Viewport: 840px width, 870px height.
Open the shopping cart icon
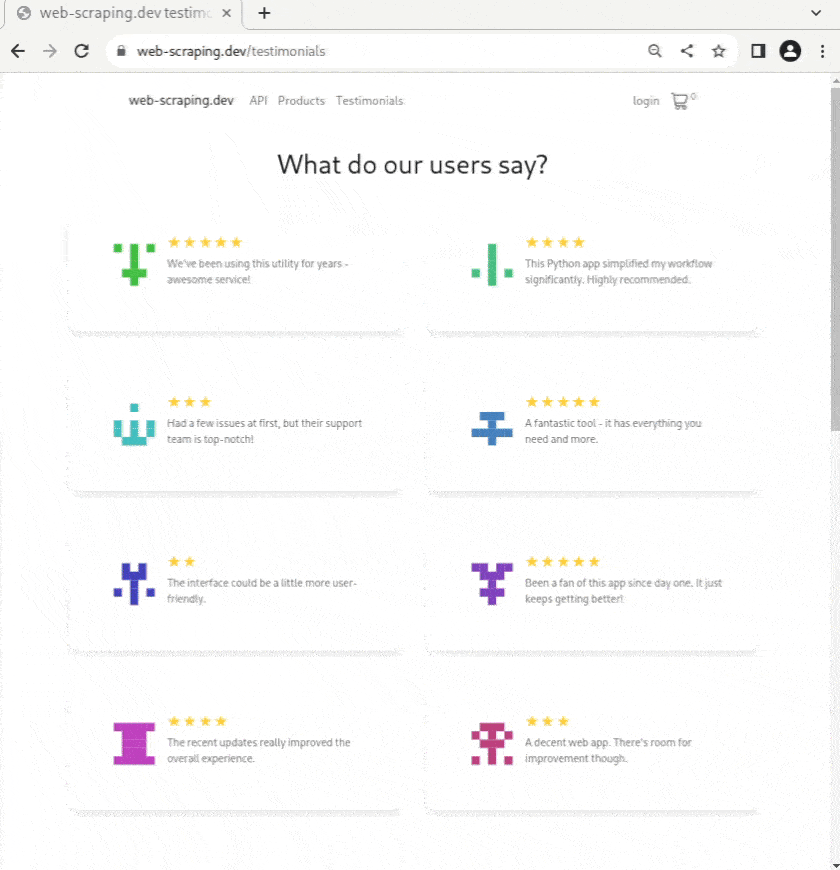[x=680, y=101]
